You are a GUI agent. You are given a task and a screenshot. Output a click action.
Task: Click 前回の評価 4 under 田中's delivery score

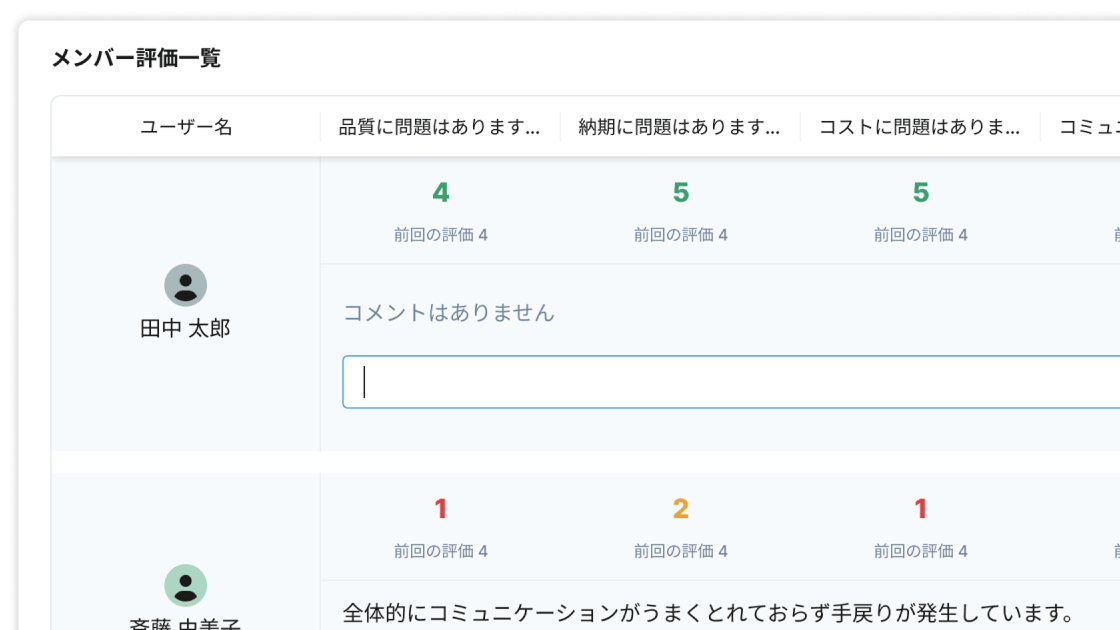[x=681, y=235]
